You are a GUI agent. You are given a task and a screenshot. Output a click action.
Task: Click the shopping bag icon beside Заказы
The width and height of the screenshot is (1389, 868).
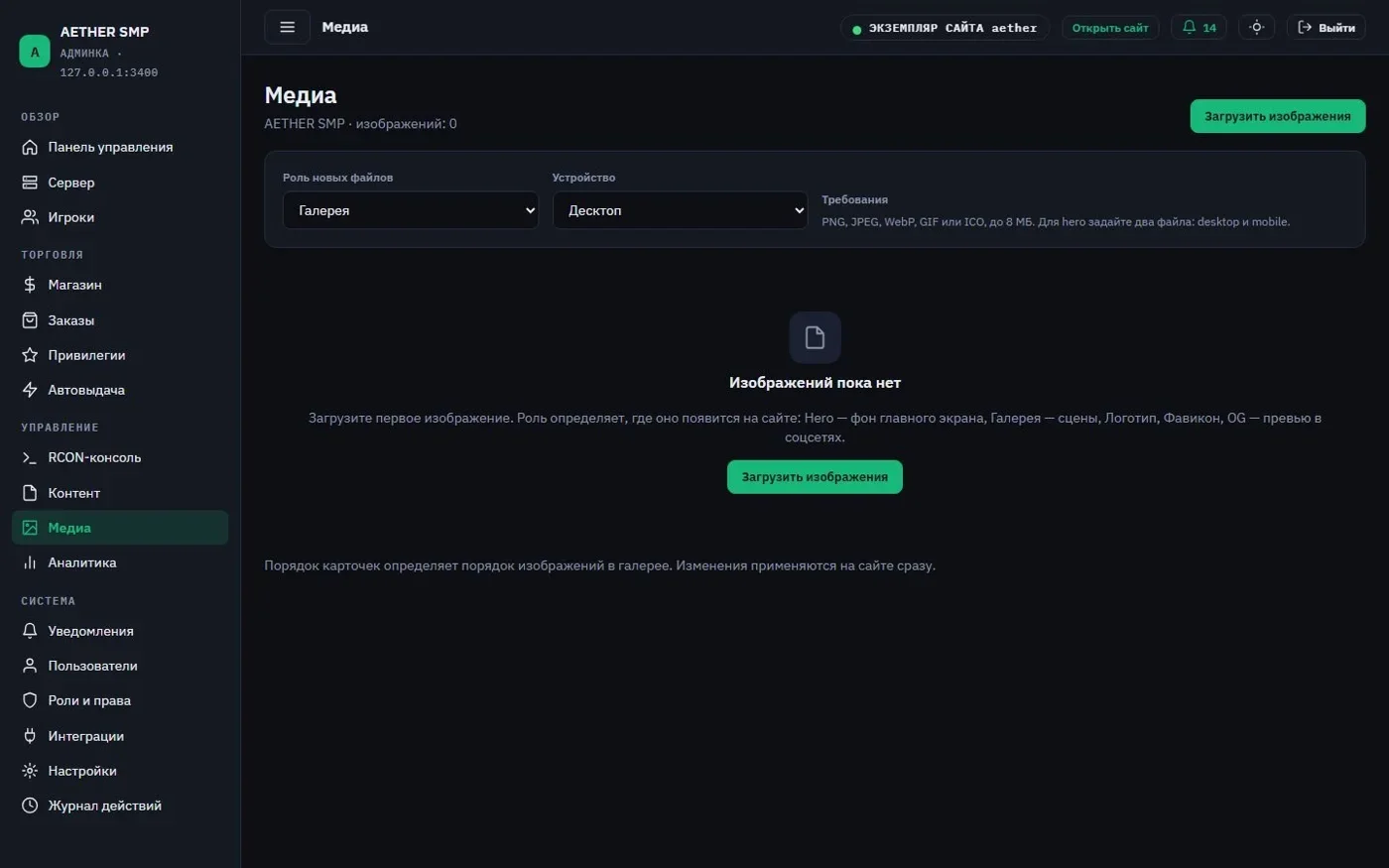(x=30, y=320)
